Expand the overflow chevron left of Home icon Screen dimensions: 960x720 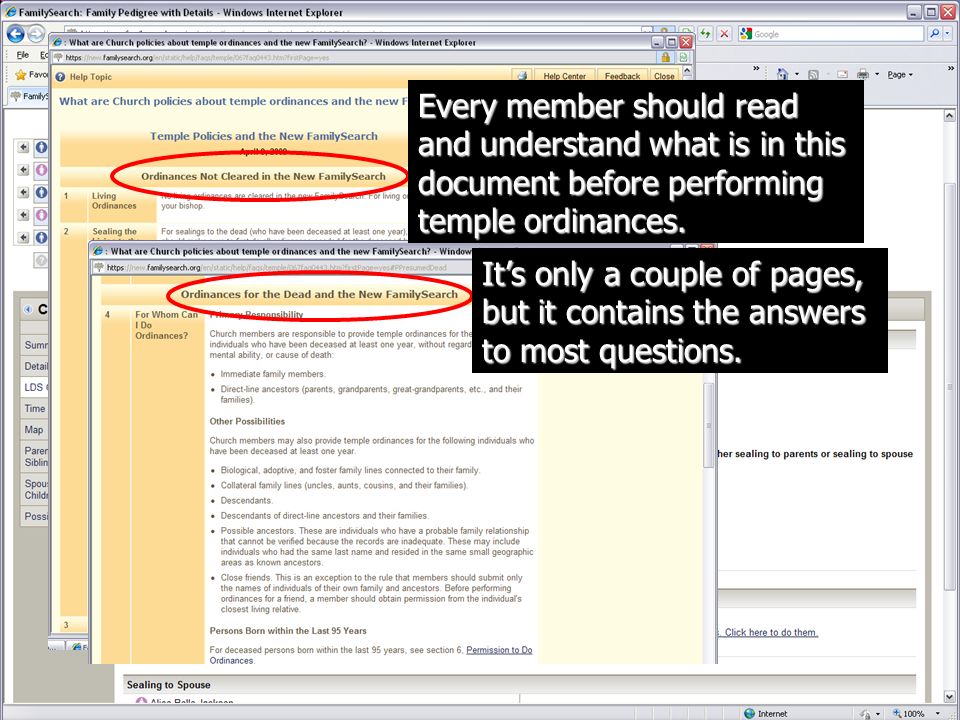756,68
